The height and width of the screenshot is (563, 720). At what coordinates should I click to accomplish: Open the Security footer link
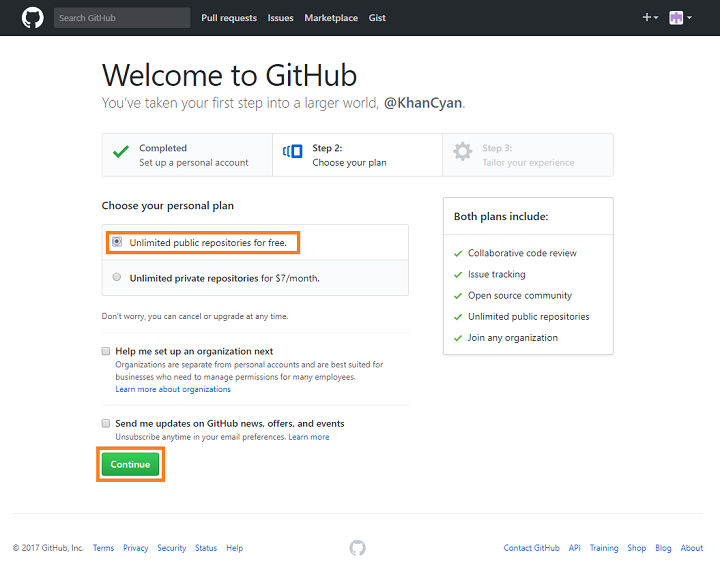172,548
